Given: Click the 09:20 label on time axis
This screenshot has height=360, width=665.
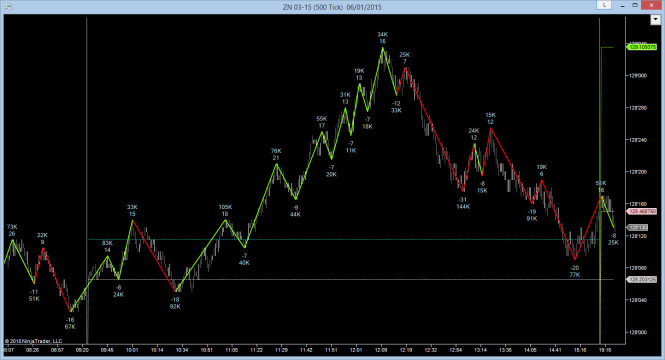Looking at the screenshot, I should click(x=82, y=350).
